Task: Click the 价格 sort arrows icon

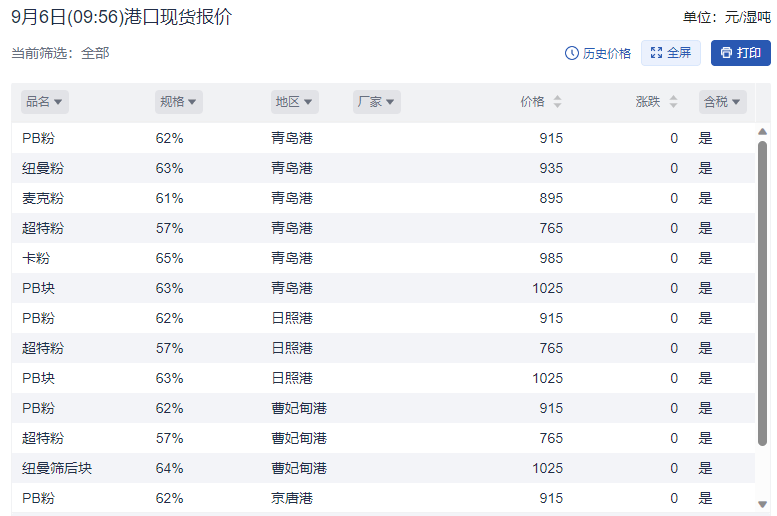Action: (557, 102)
